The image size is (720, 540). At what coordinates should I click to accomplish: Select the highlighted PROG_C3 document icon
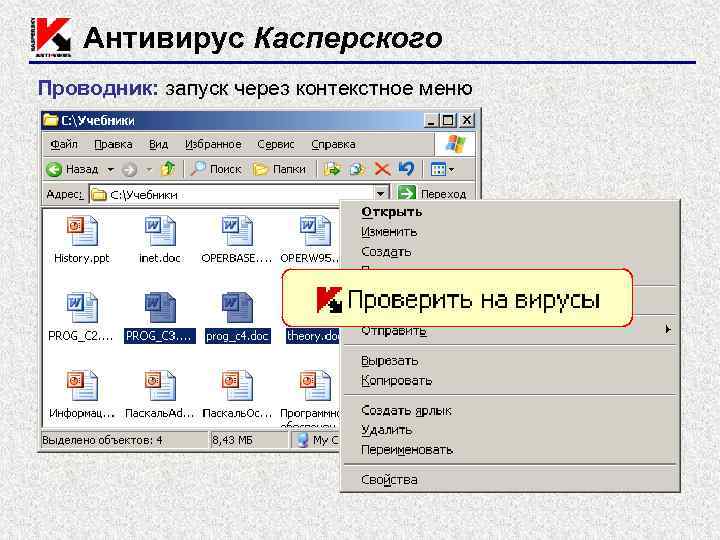coord(159,308)
